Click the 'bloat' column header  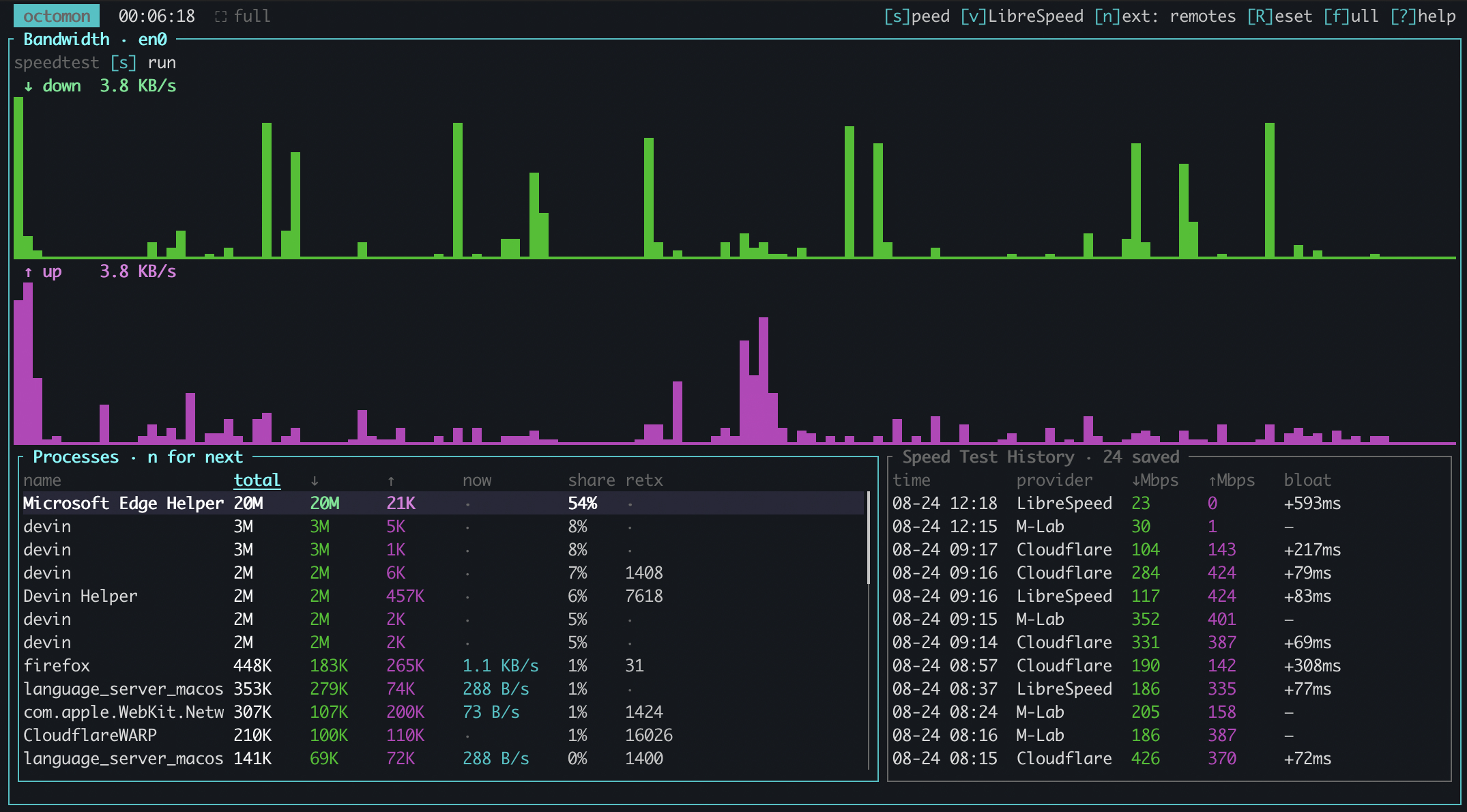pyautogui.click(x=1307, y=480)
